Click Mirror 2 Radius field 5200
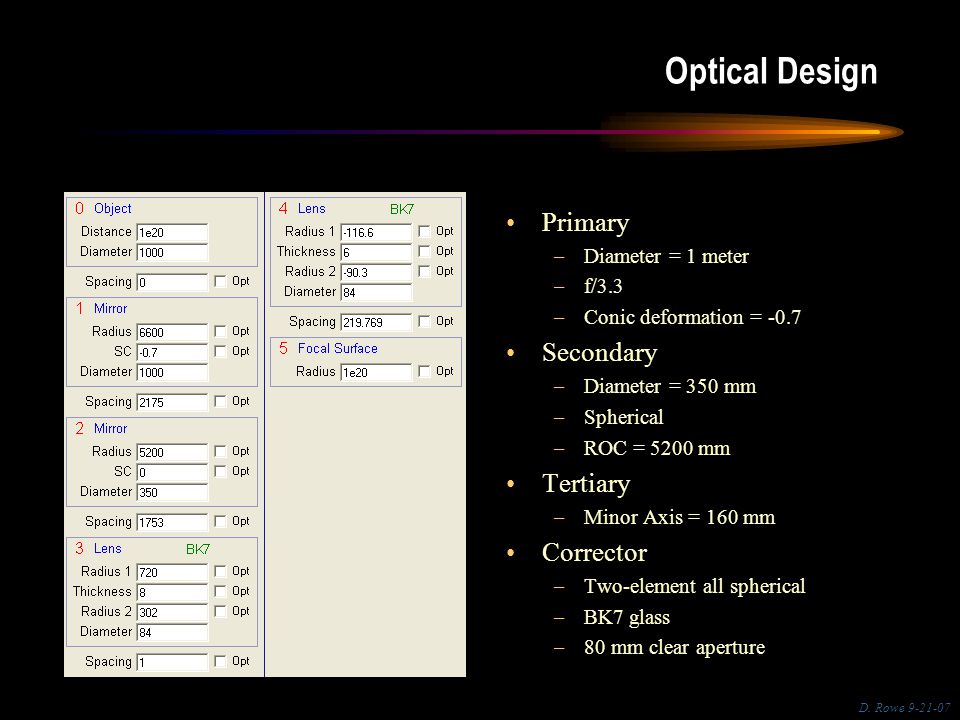This screenshot has height=720, width=960. tap(172, 452)
